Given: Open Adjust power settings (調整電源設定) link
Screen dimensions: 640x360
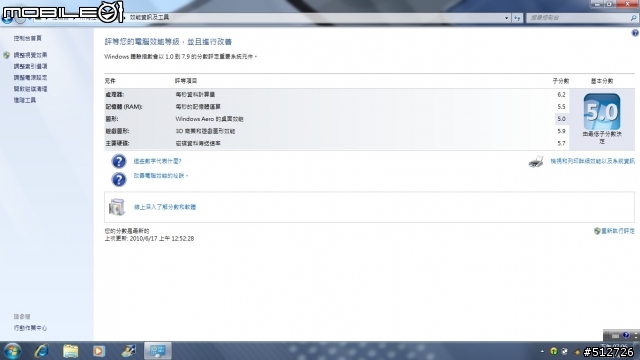Looking at the screenshot, I should (x=31, y=78).
